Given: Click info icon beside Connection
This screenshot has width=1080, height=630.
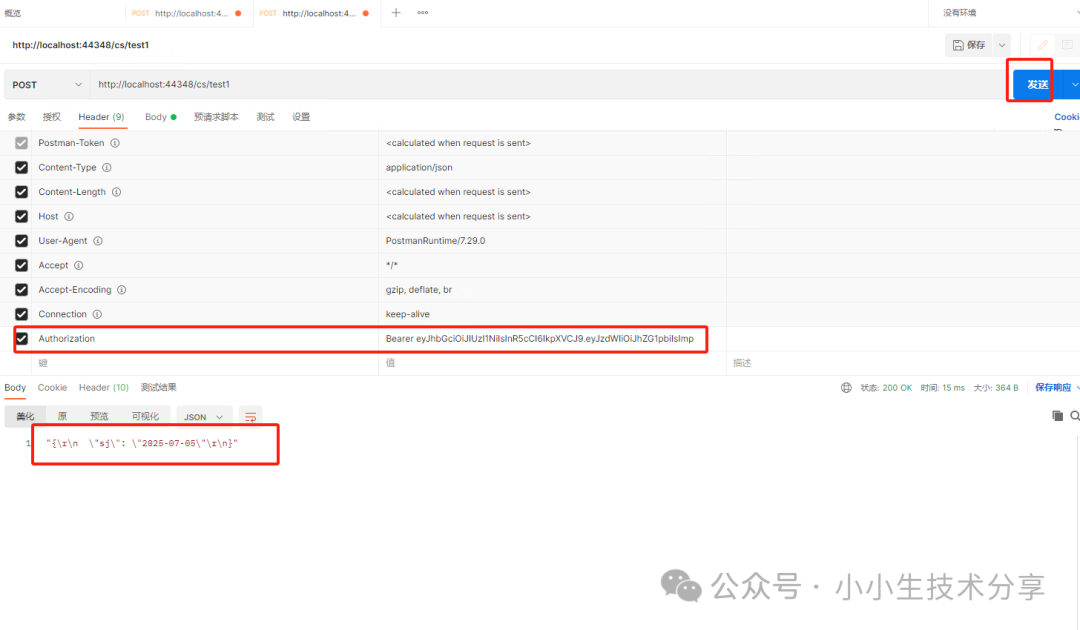Looking at the screenshot, I should coord(97,314).
